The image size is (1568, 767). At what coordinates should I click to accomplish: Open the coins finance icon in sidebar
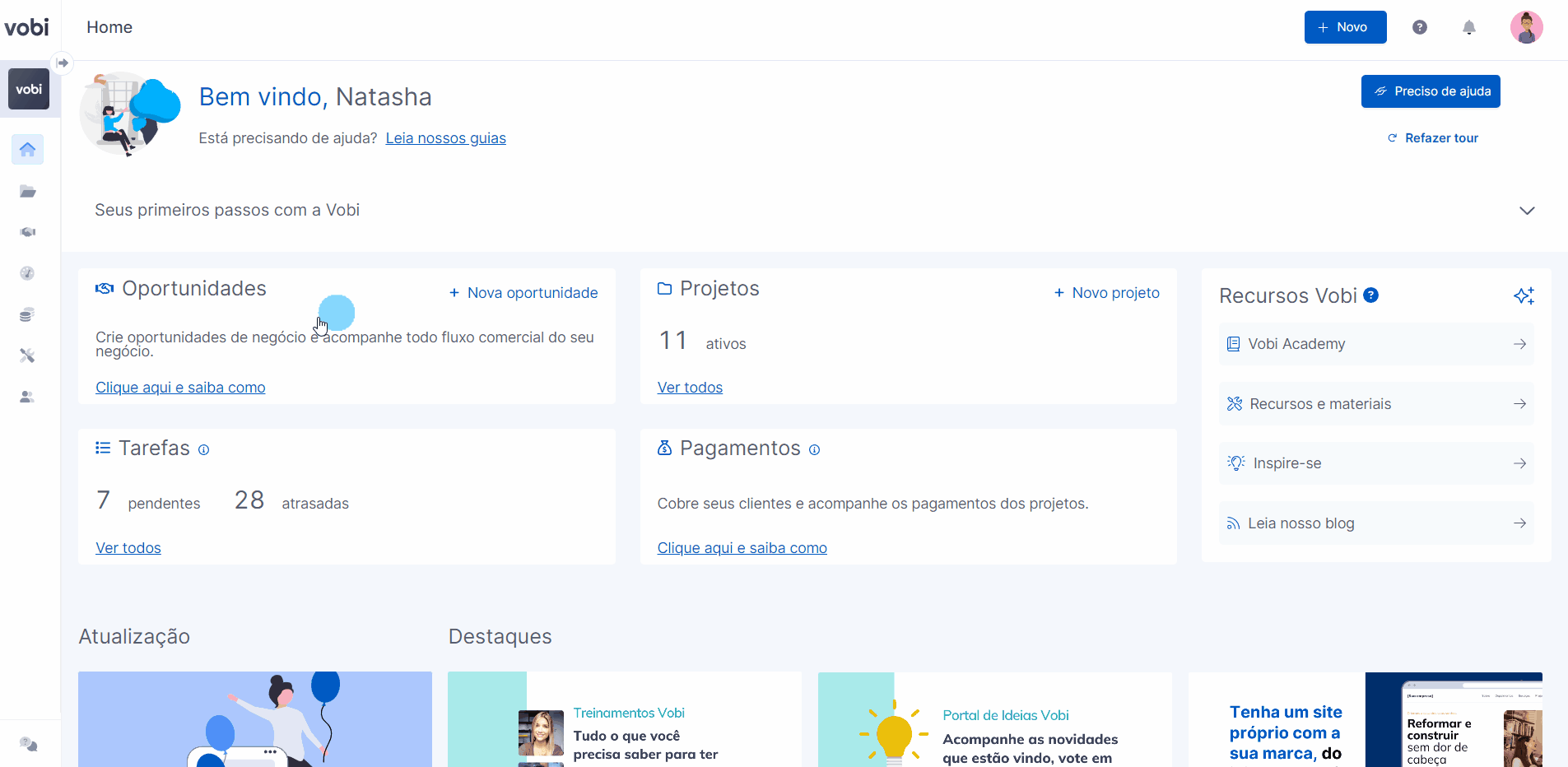(27, 314)
